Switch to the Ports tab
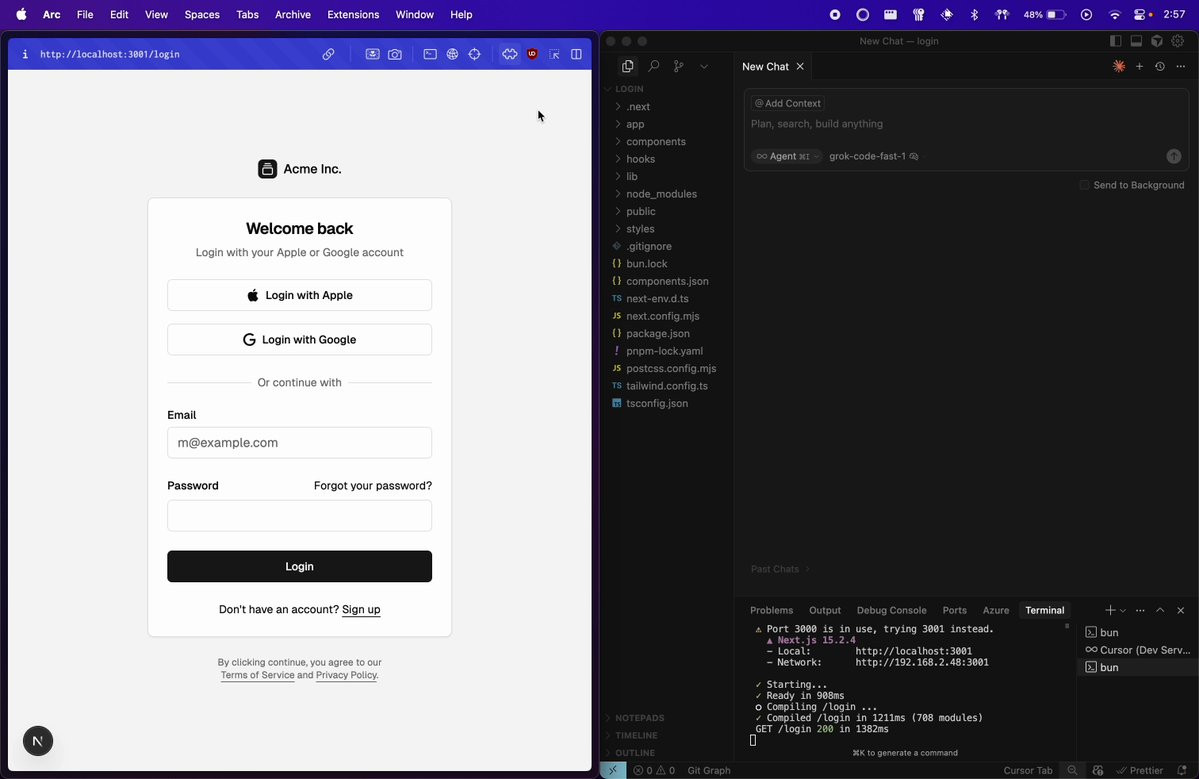 pos(954,610)
